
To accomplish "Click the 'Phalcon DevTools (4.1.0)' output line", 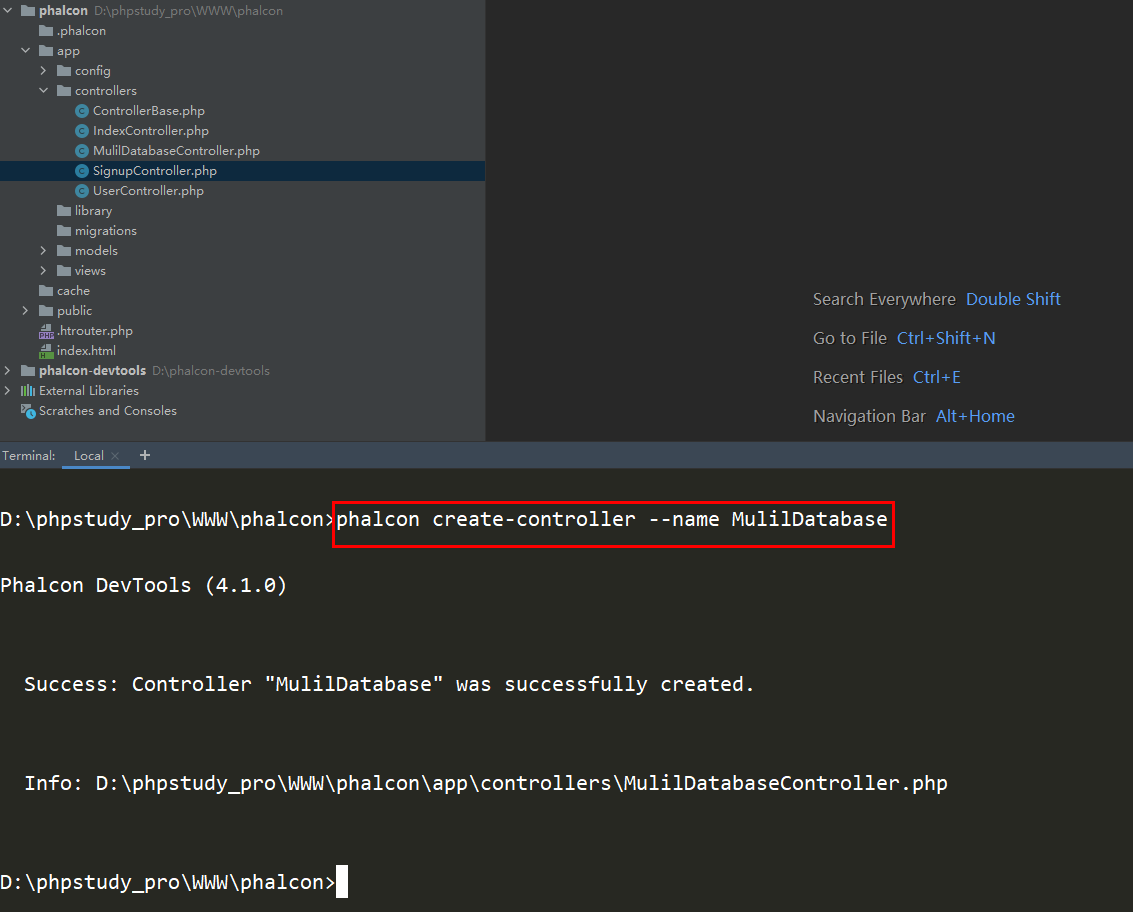I will click(x=144, y=585).
